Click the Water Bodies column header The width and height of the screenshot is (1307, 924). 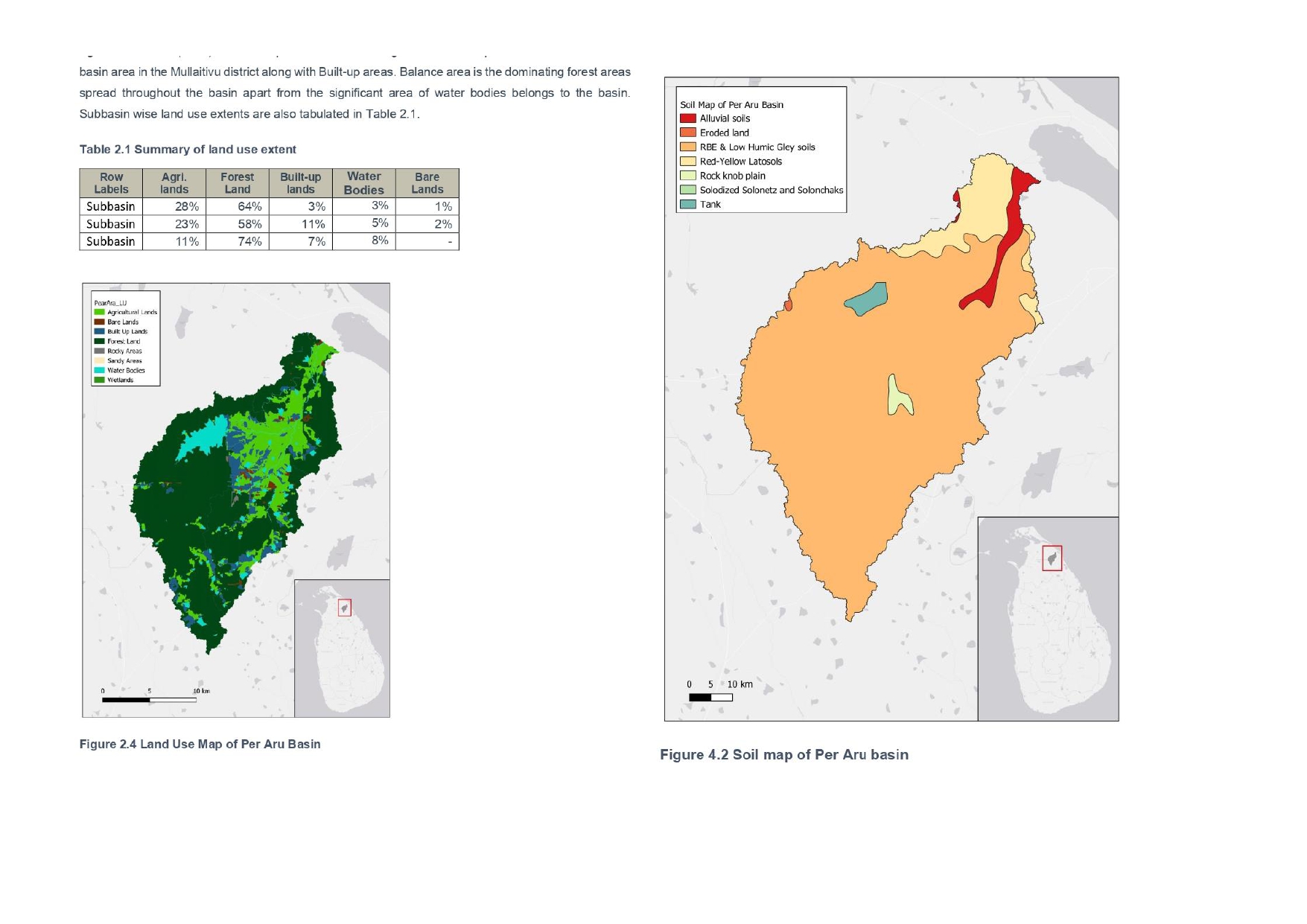[363, 183]
